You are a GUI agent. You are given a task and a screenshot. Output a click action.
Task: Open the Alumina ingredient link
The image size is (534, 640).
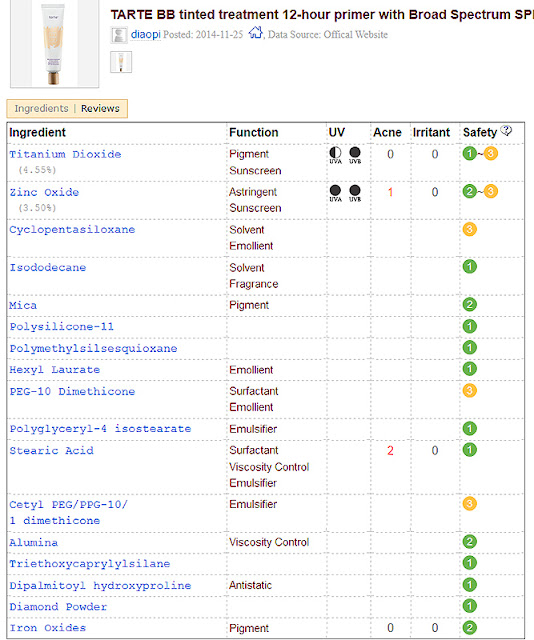[33, 542]
